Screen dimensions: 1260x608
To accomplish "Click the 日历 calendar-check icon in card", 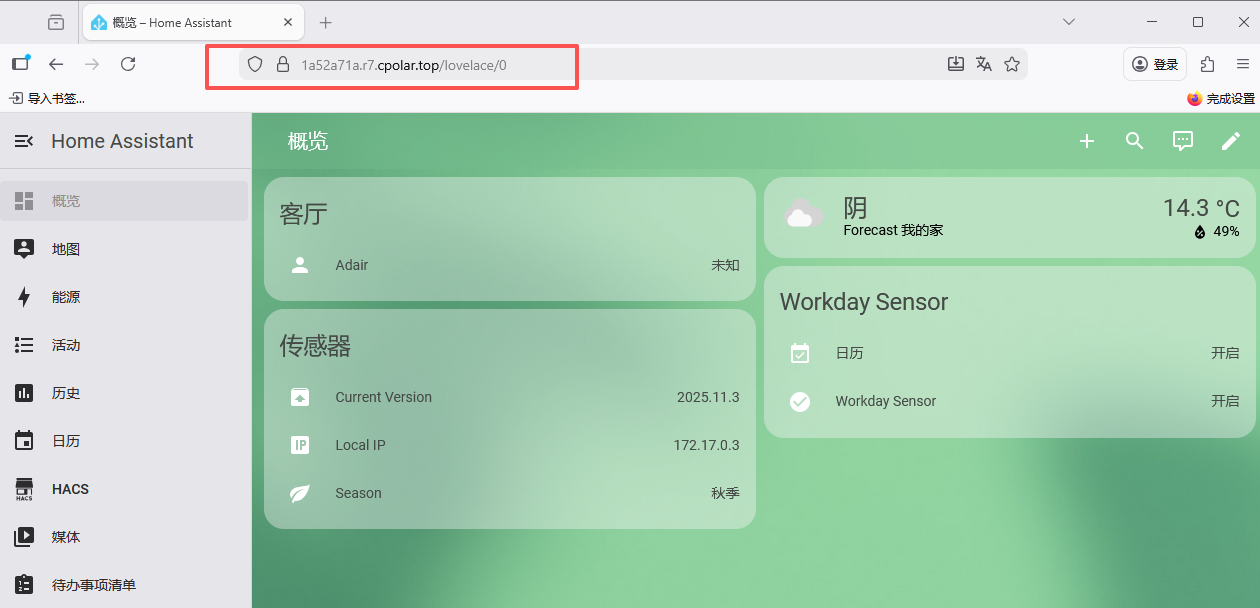I will click(x=800, y=353).
